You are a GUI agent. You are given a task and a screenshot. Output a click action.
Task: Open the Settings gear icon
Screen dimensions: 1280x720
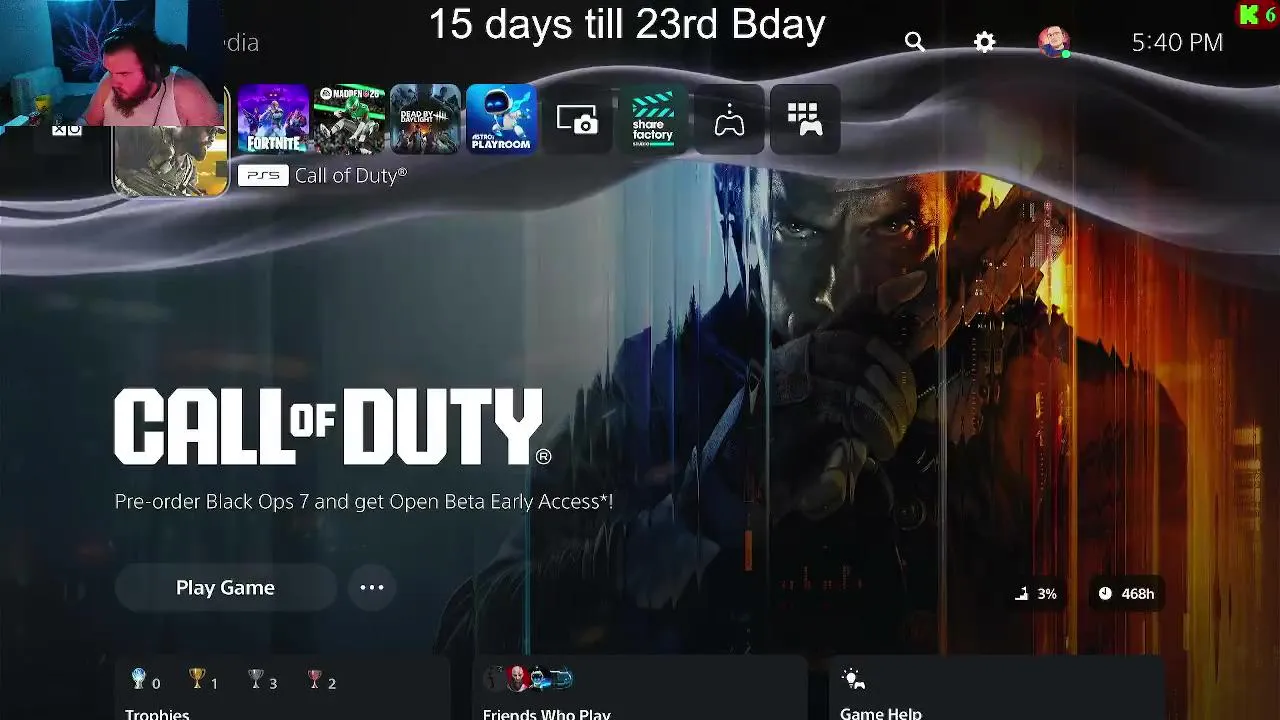[985, 42]
